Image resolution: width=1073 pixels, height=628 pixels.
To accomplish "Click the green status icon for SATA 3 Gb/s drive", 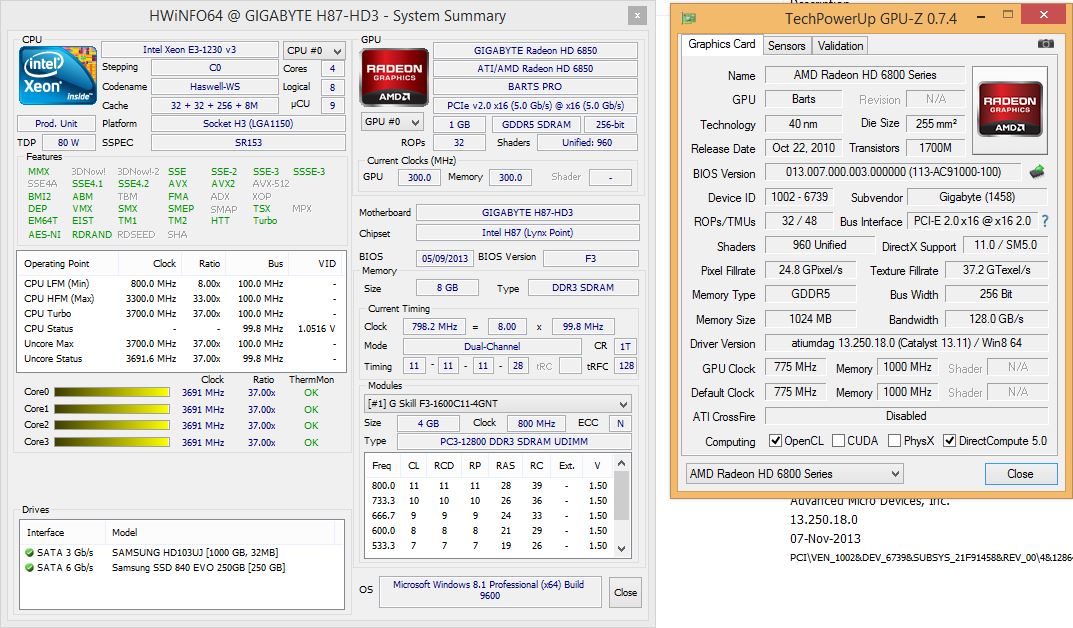I will click(x=29, y=552).
